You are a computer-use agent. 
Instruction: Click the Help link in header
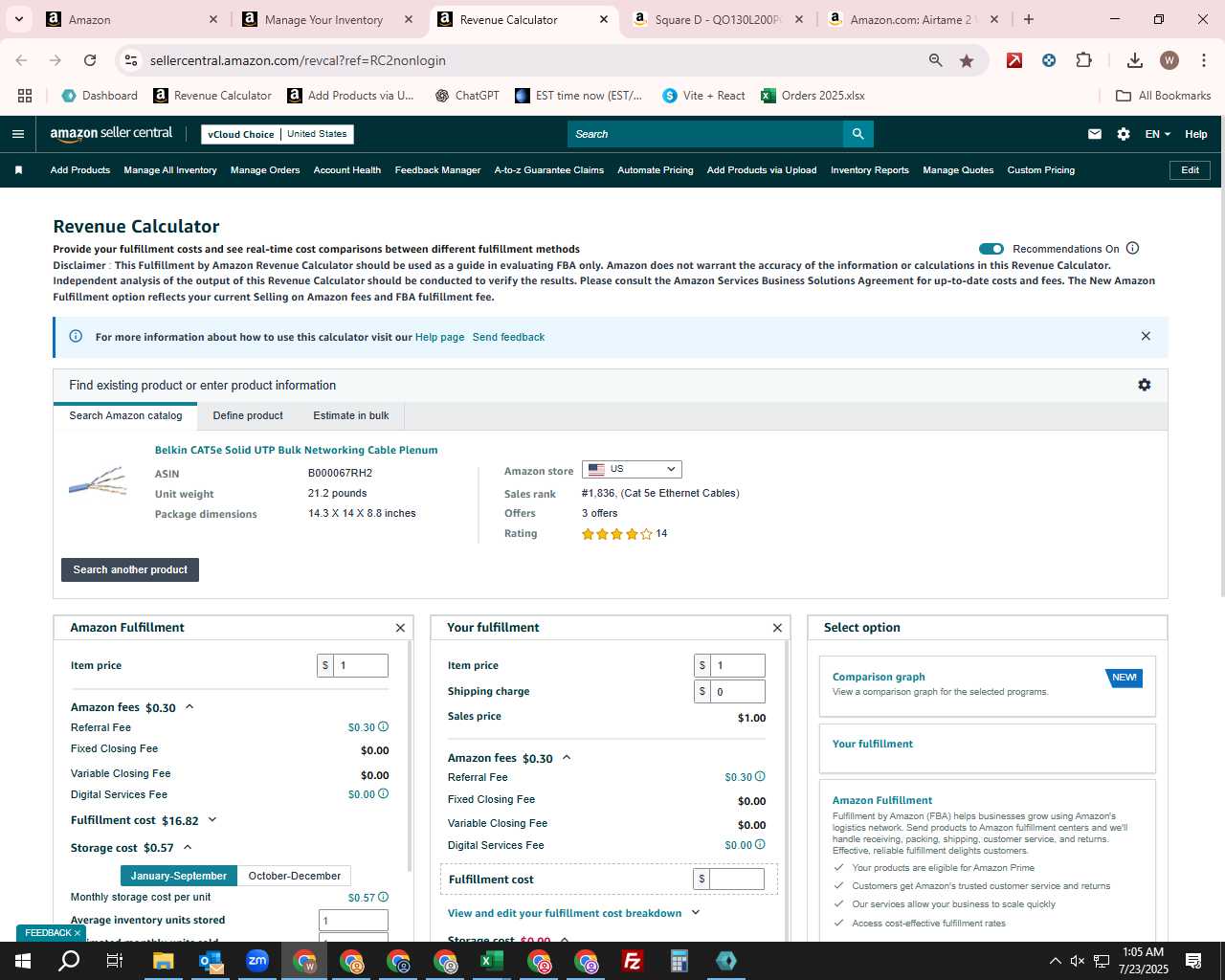click(1196, 134)
